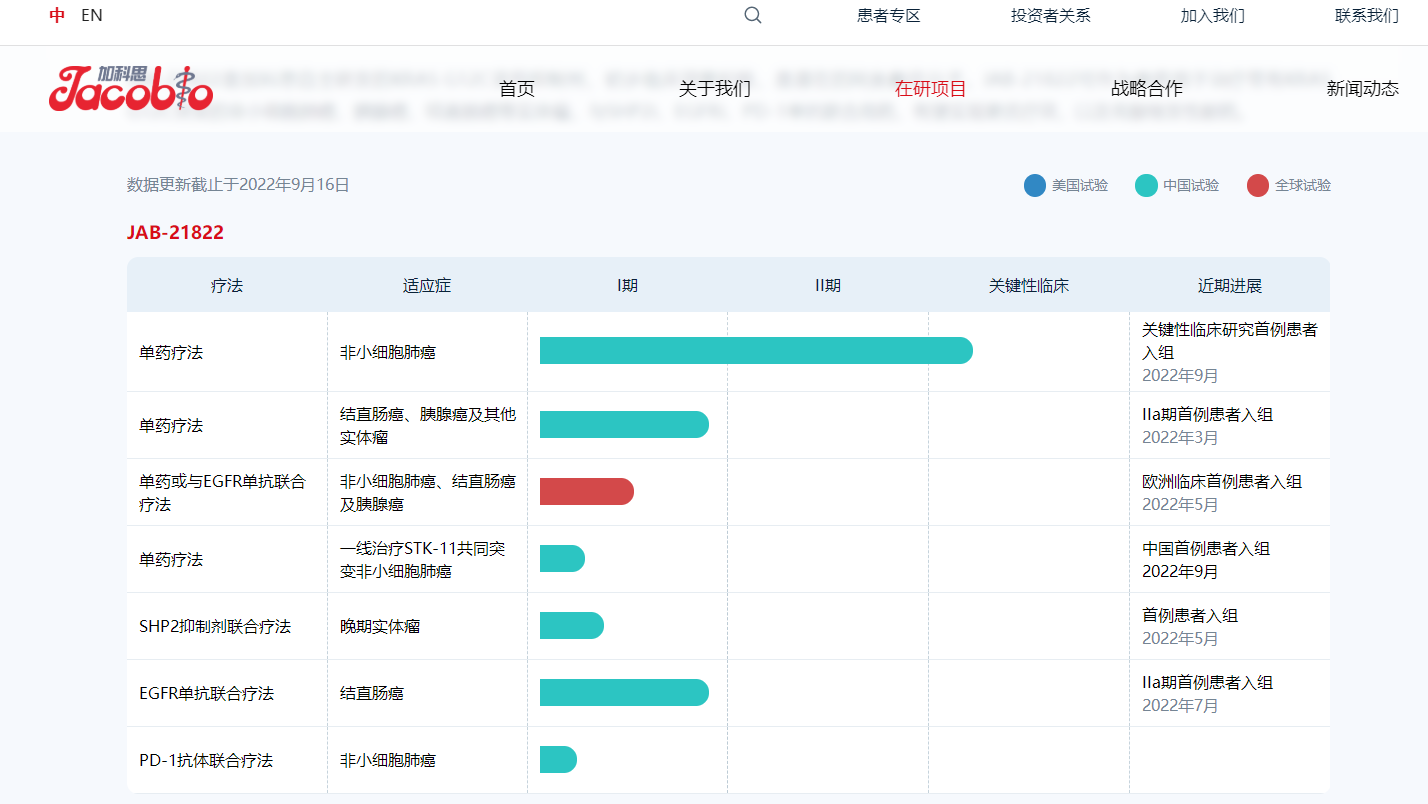Click the 2022年3月 date text
The width and height of the screenshot is (1428, 804).
coord(1180,438)
